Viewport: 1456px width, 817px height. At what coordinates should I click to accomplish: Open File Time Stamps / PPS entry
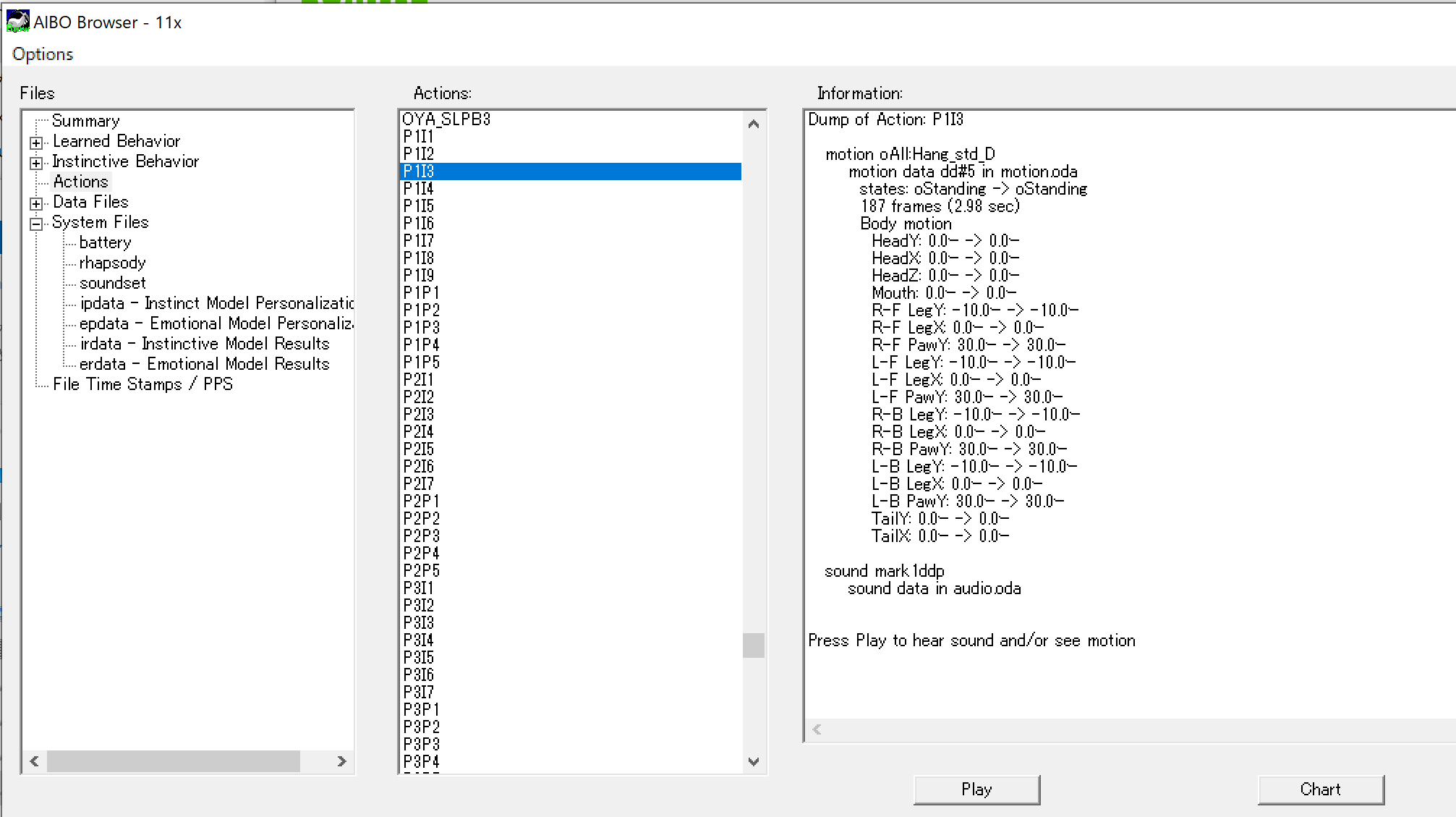[142, 384]
